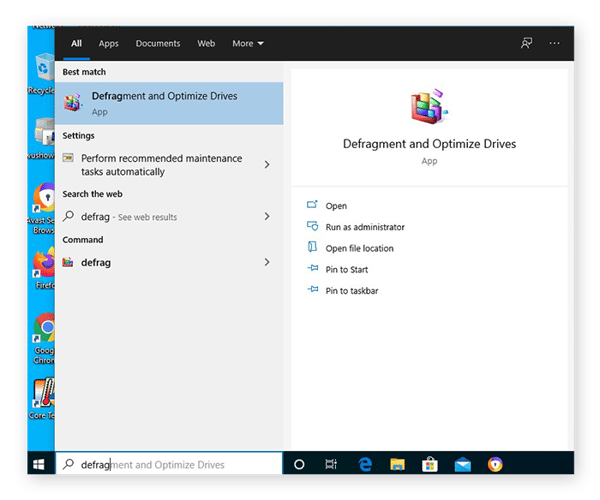Click the defrag command icon
The image size is (600, 500).
click(68, 262)
